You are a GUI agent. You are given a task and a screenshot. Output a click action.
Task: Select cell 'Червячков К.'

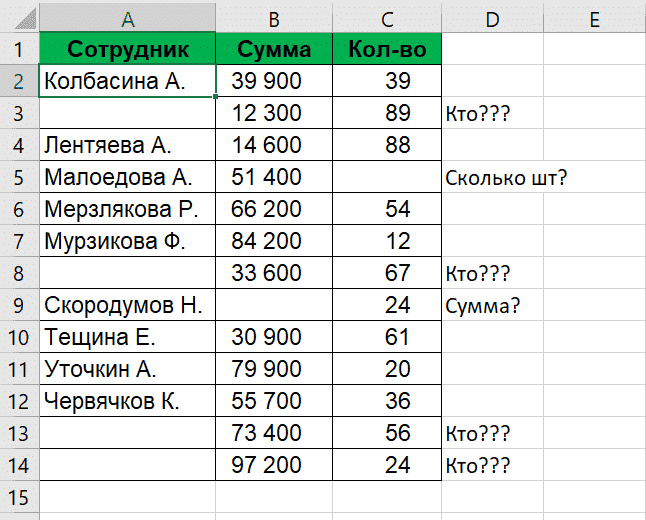click(x=128, y=401)
